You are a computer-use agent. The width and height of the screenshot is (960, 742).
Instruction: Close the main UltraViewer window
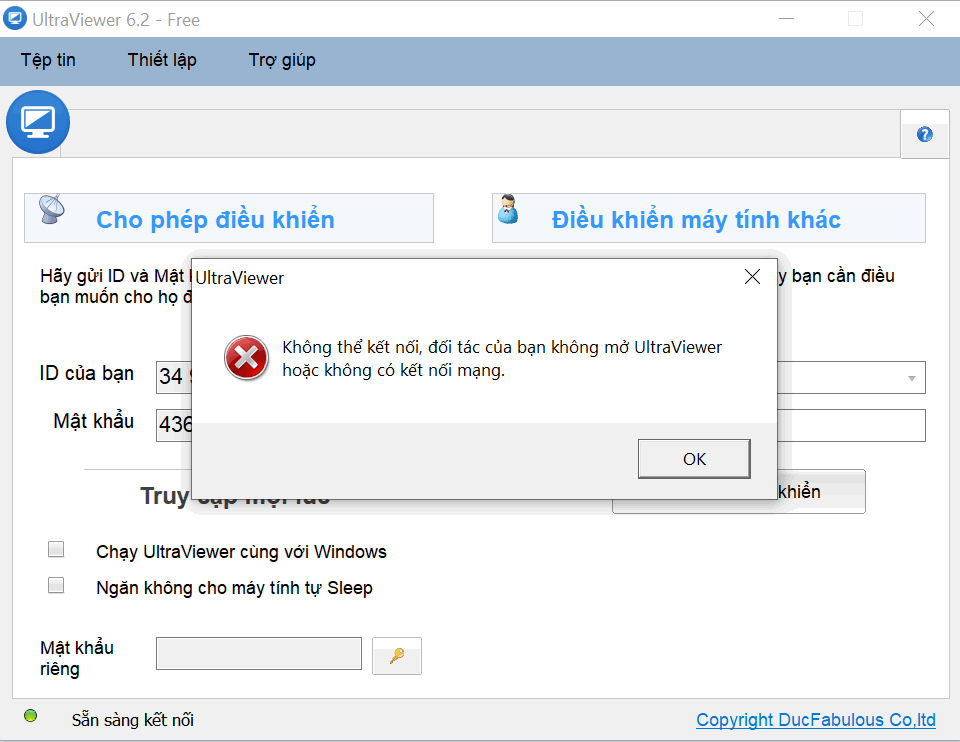tap(926, 19)
